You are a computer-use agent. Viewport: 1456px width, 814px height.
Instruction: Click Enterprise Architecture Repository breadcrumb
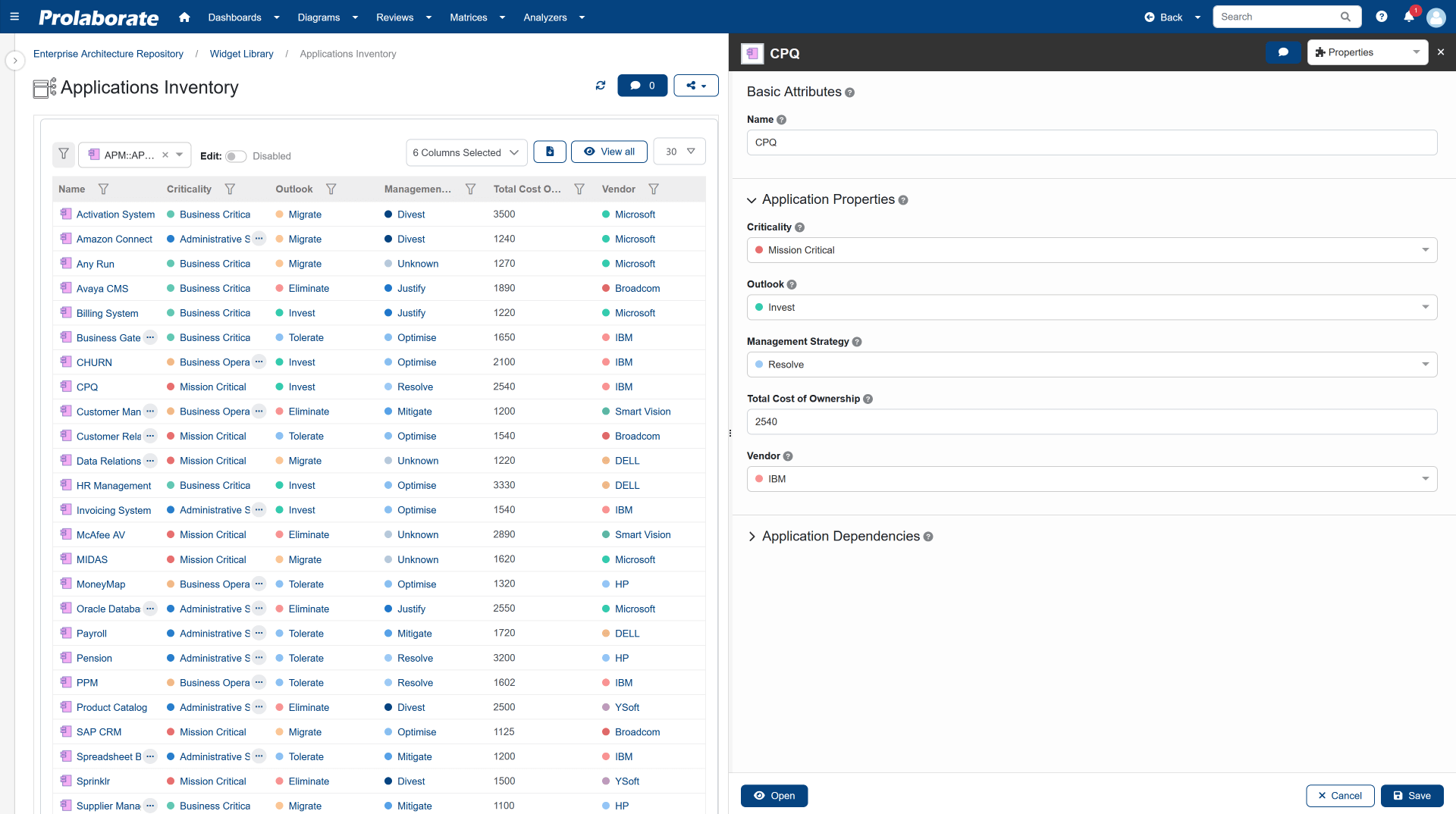[x=108, y=54]
